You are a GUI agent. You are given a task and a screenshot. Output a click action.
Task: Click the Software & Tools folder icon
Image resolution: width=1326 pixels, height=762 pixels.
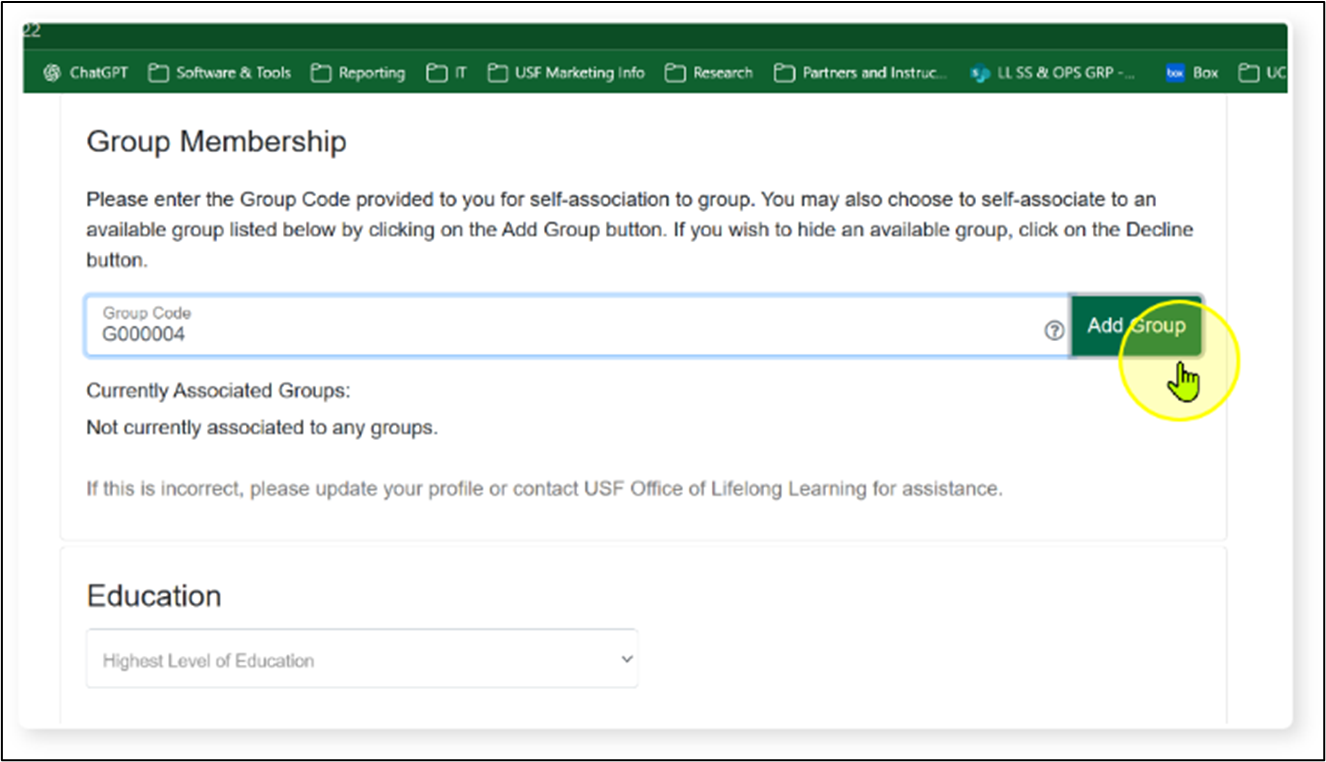click(x=158, y=72)
